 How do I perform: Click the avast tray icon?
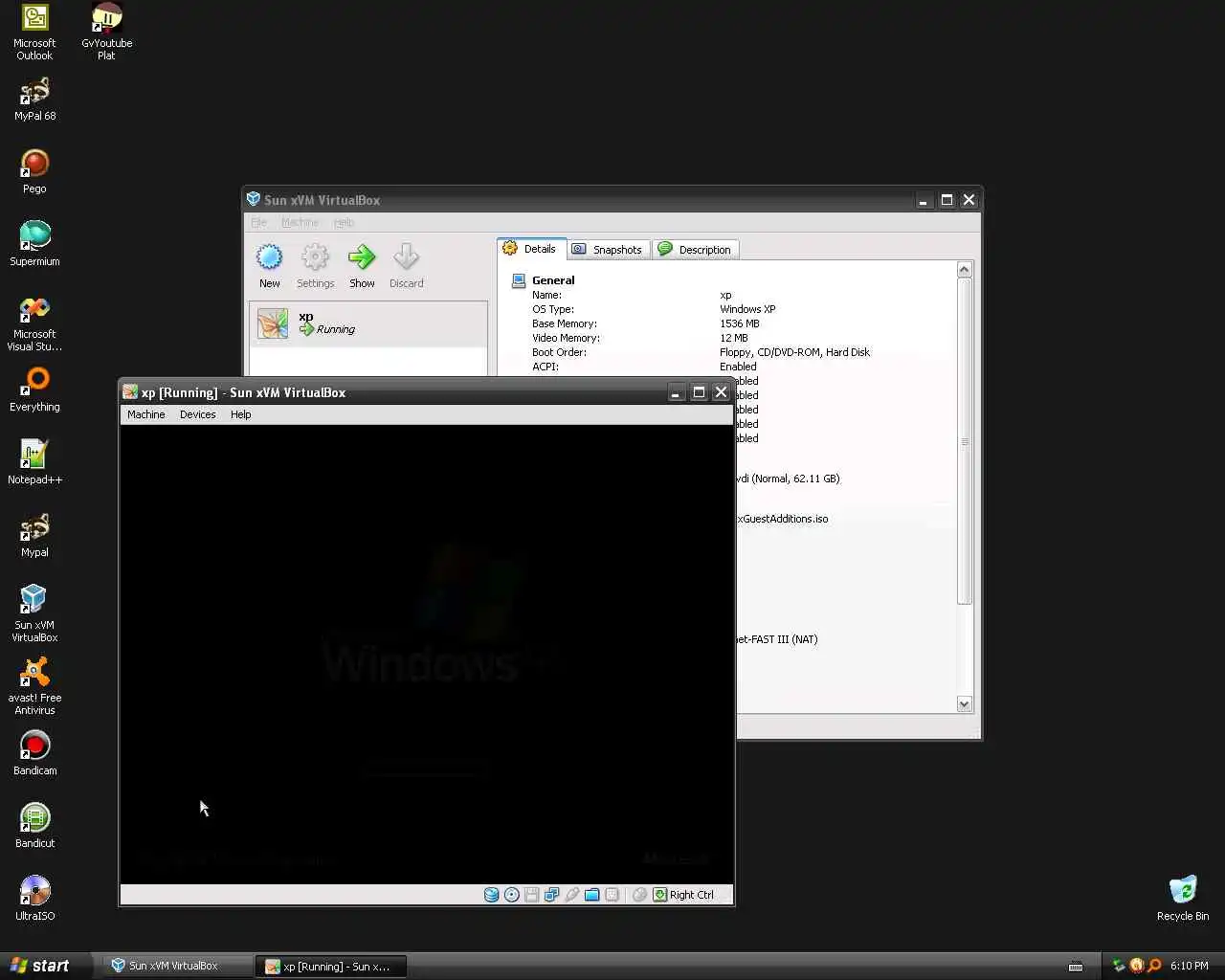point(1137,966)
